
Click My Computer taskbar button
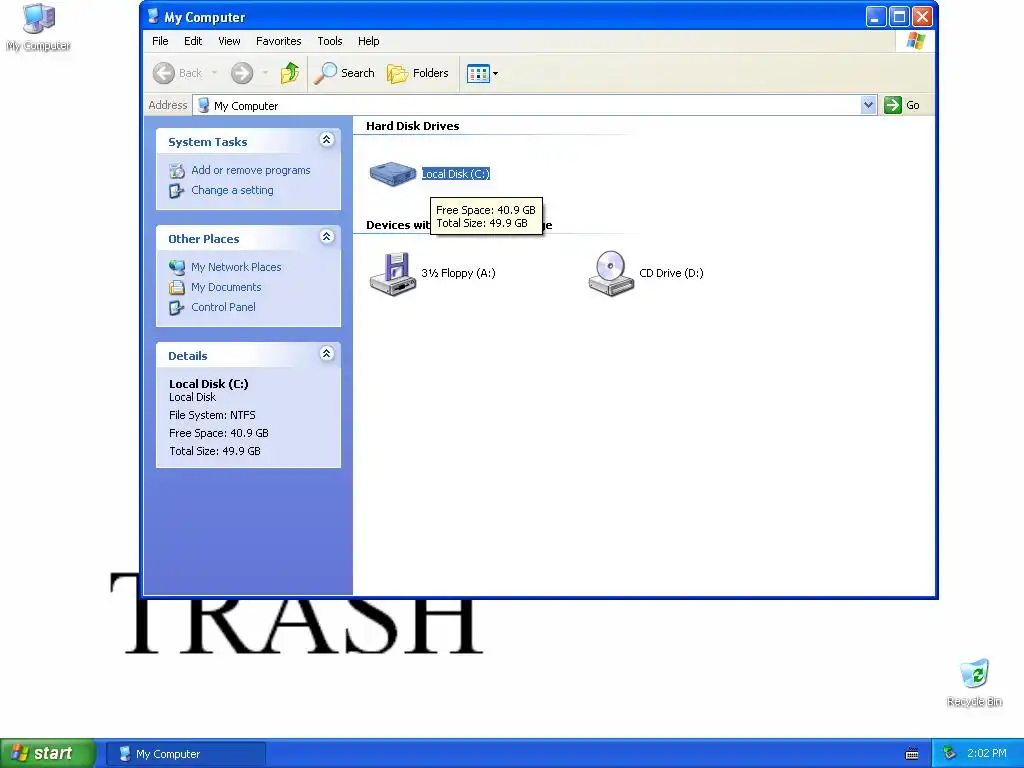tap(186, 754)
